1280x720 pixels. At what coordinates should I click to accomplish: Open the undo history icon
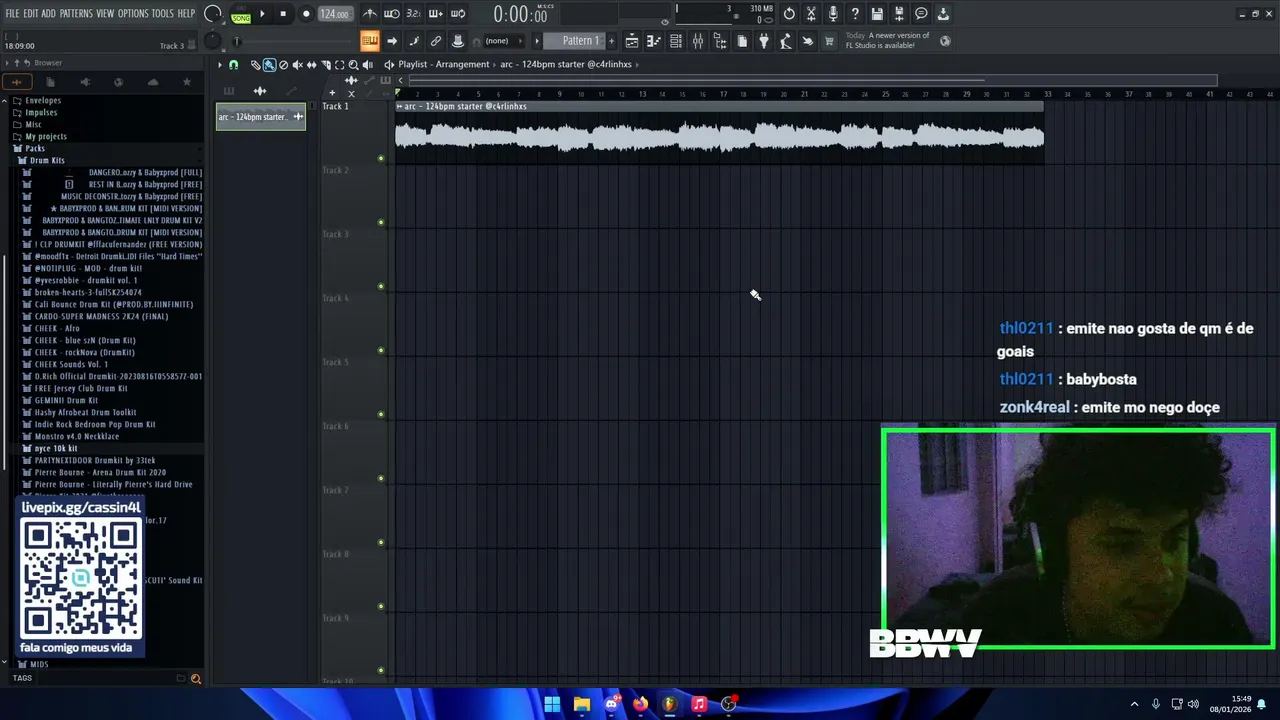click(x=789, y=14)
